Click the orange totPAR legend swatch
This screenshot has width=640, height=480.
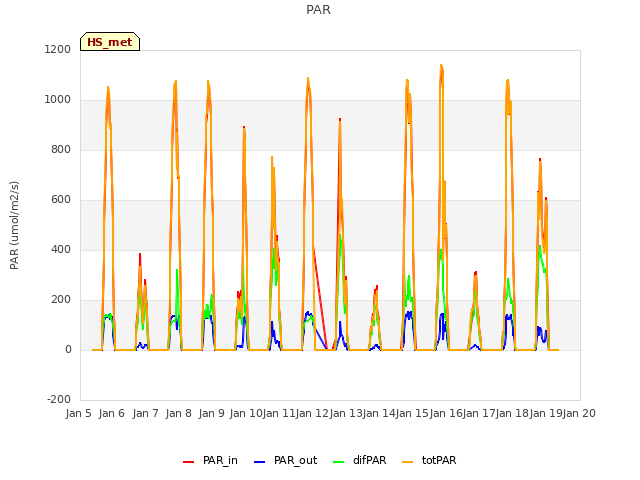(x=408, y=462)
